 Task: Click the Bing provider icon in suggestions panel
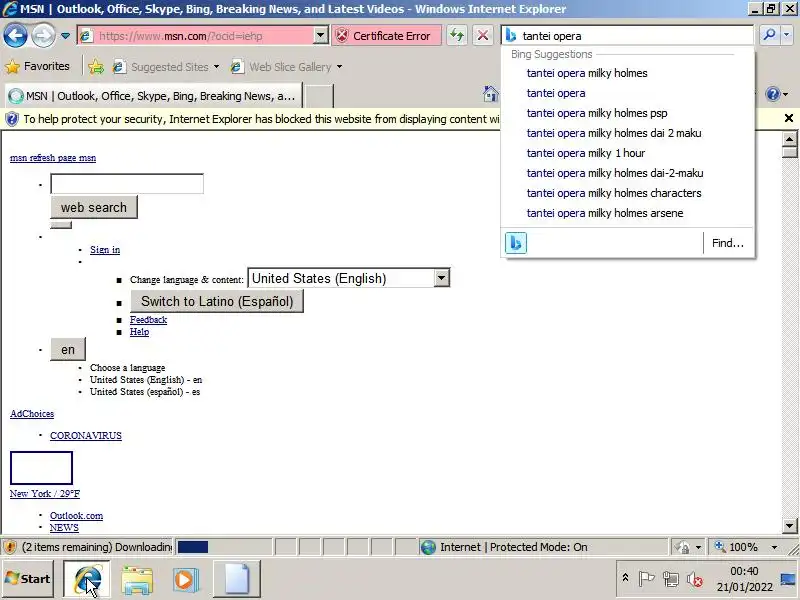pos(516,243)
